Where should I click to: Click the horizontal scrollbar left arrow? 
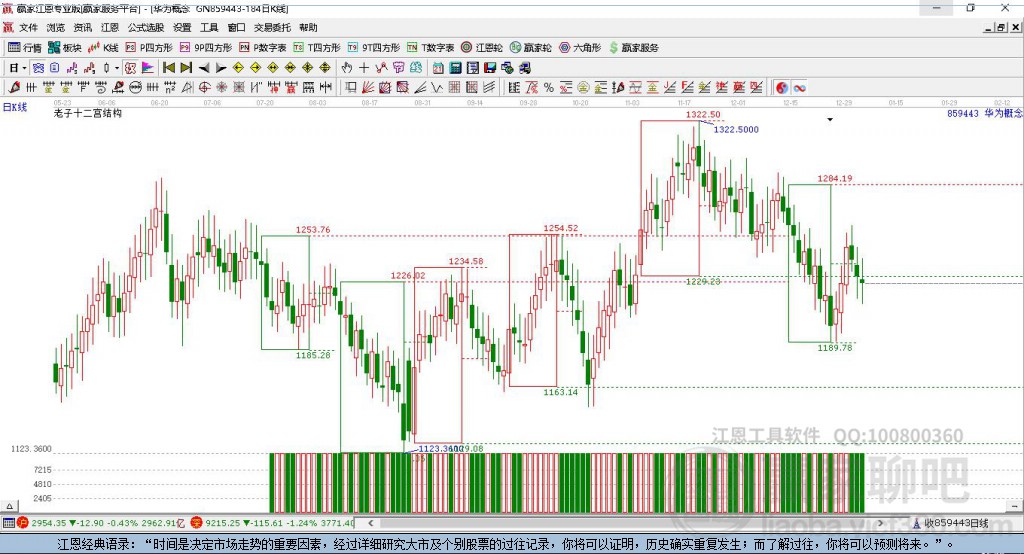pos(370,523)
